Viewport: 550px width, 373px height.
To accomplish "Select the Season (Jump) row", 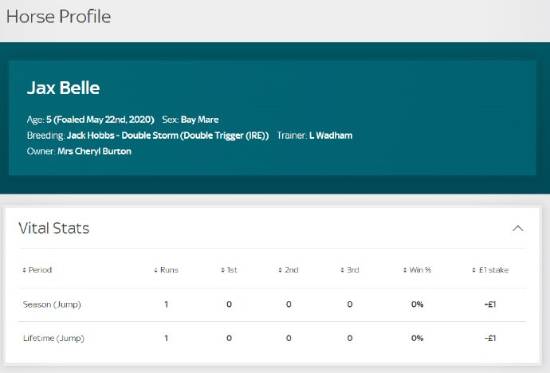I will (272, 304).
